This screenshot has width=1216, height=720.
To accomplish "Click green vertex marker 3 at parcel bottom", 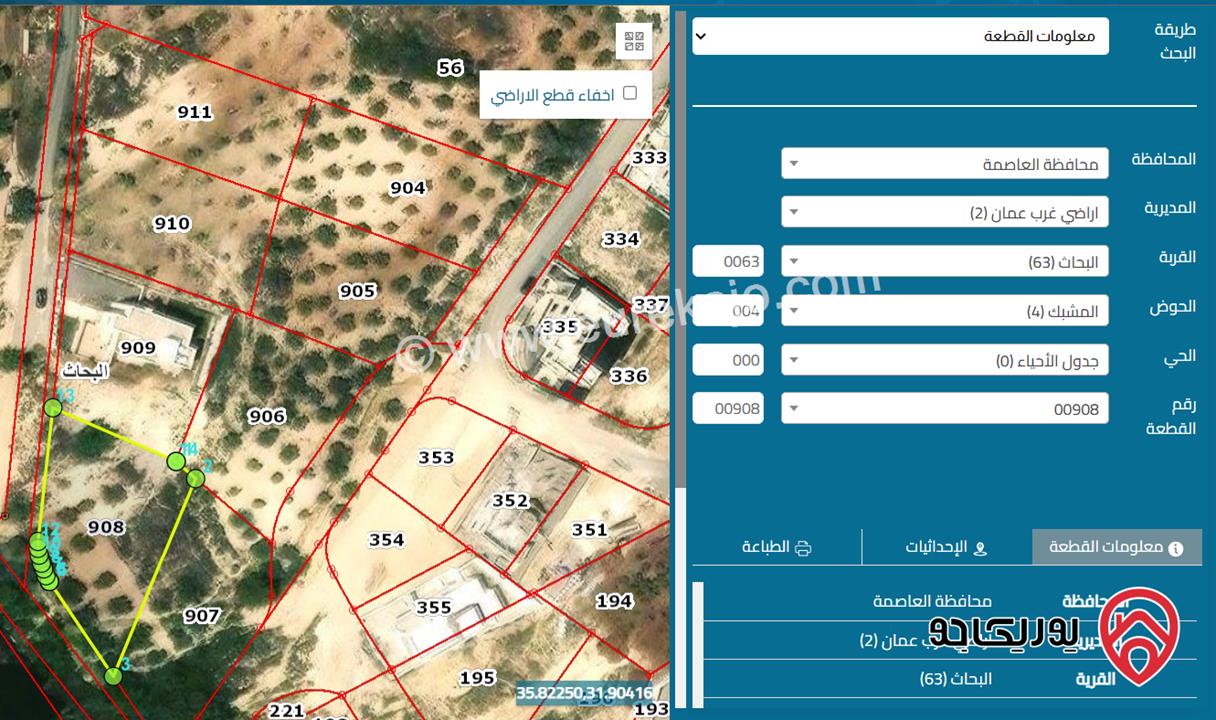I will click(x=113, y=676).
